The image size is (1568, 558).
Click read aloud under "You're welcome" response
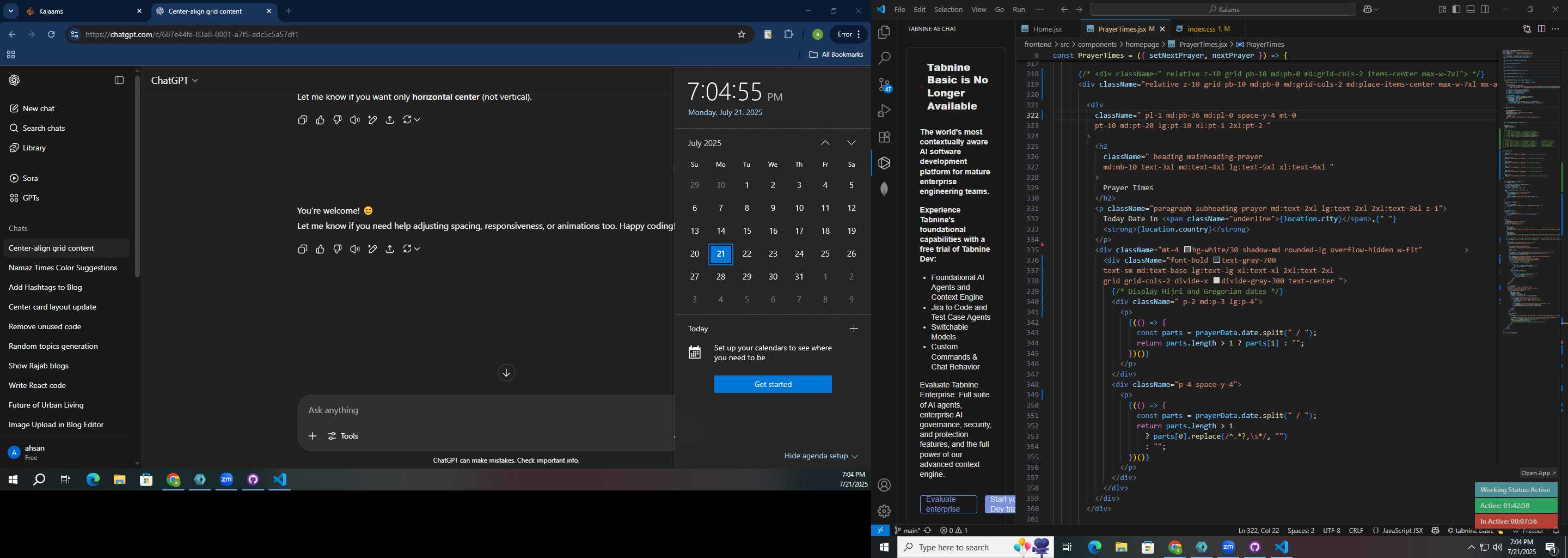click(x=355, y=249)
